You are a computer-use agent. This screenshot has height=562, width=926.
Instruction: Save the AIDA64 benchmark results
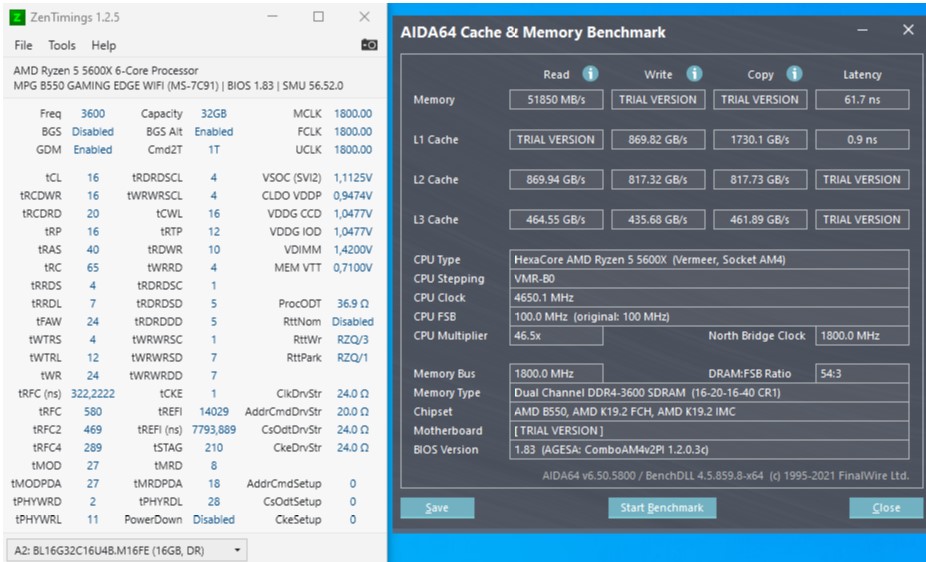pyautogui.click(x=437, y=508)
